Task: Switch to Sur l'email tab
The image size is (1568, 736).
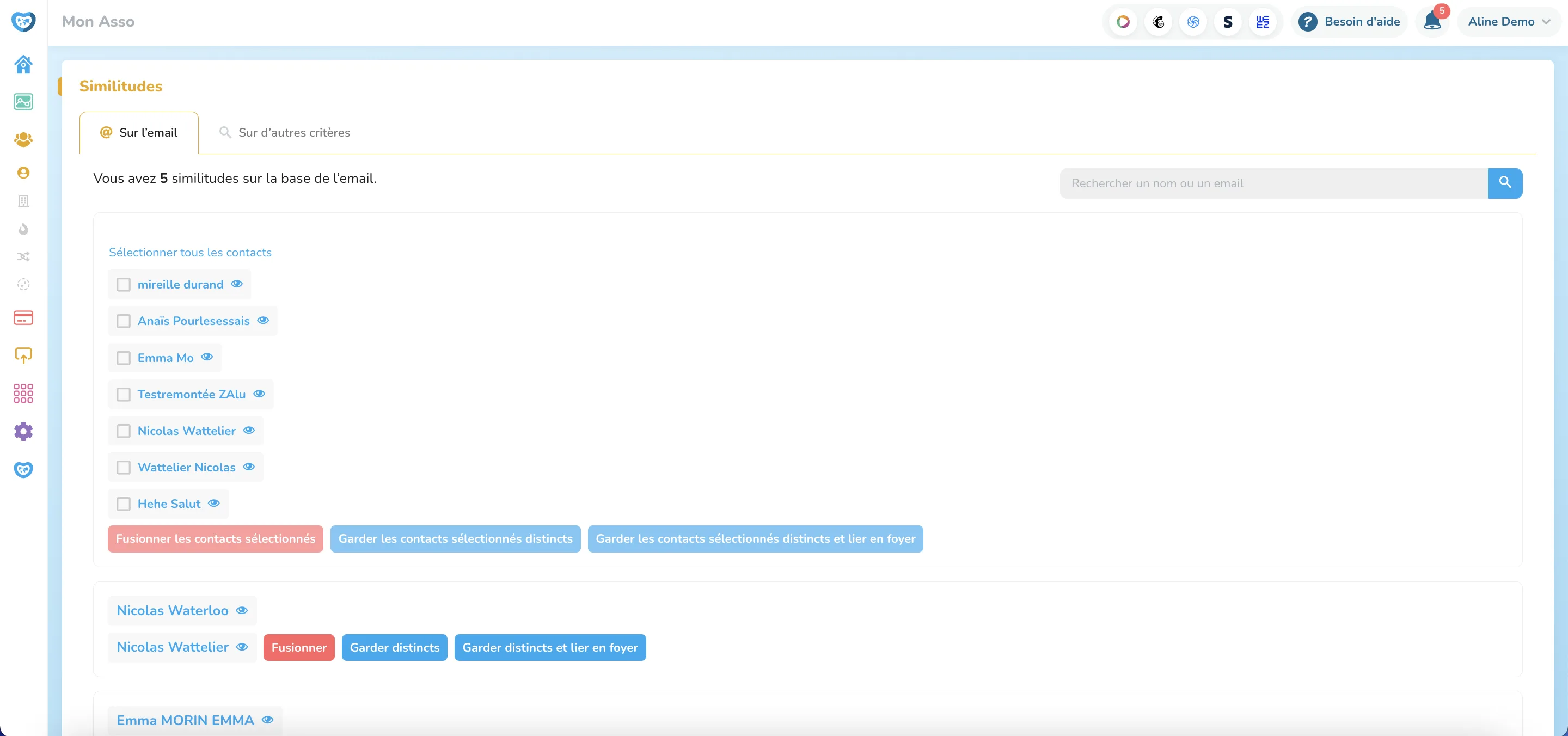Action: click(x=139, y=133)
